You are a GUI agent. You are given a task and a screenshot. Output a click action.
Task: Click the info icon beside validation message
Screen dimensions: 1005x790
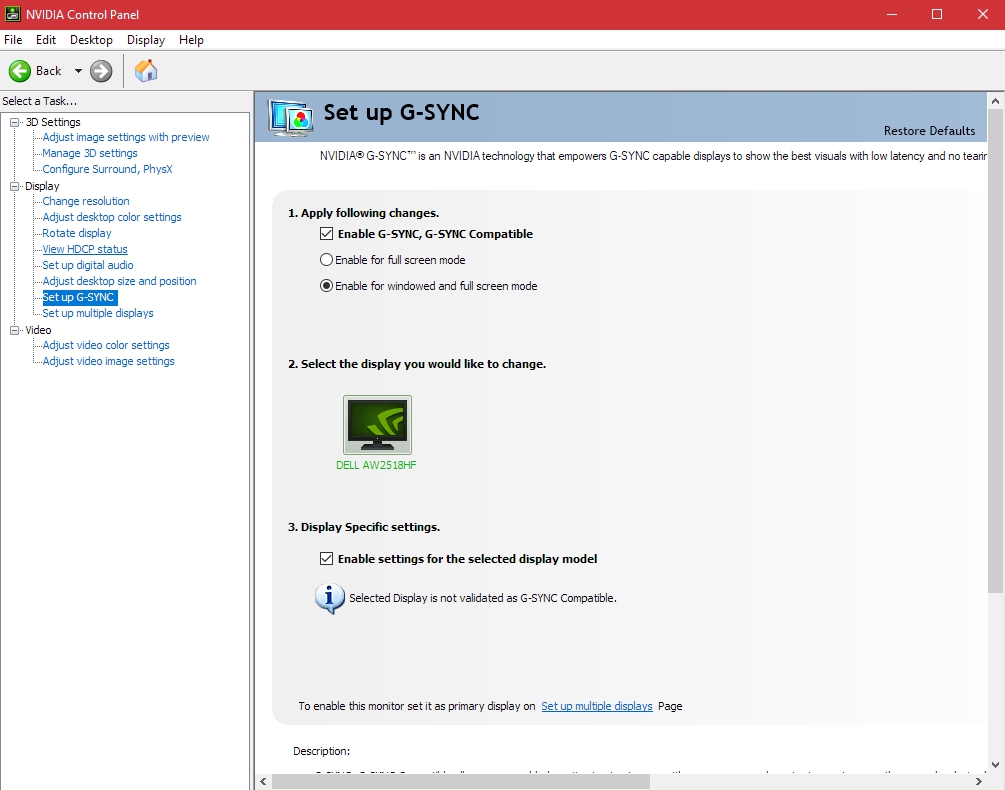329,598
